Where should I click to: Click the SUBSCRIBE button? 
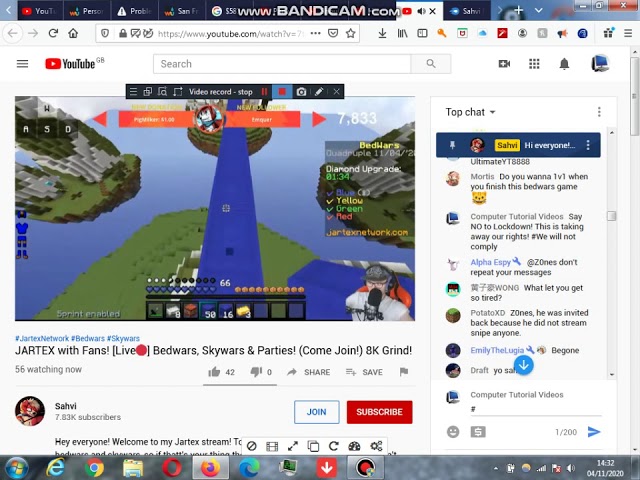click(x=379, y=412)
